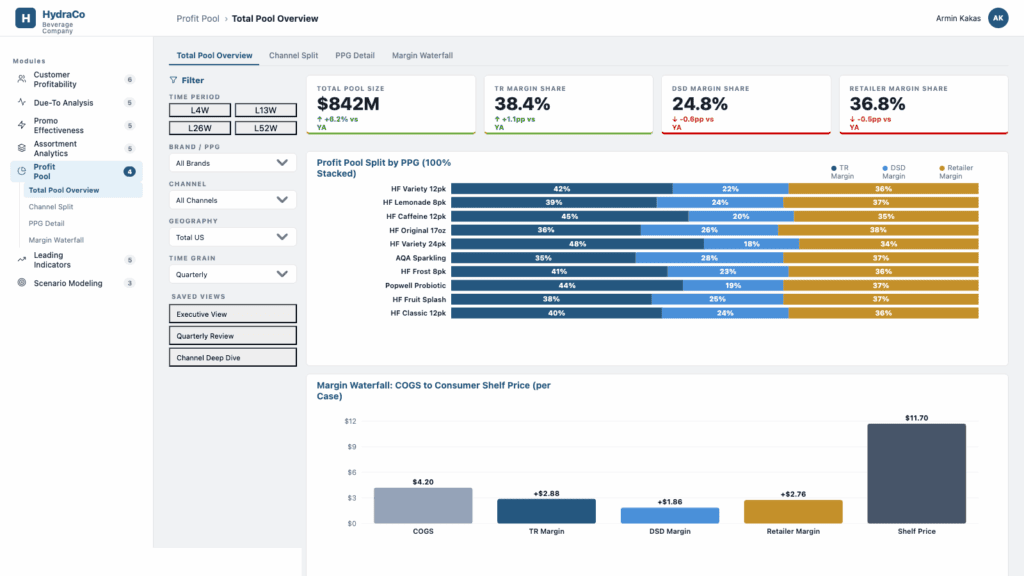Click the Profit Pool pie icon
1024x576 pixels.
pos(22,171)
